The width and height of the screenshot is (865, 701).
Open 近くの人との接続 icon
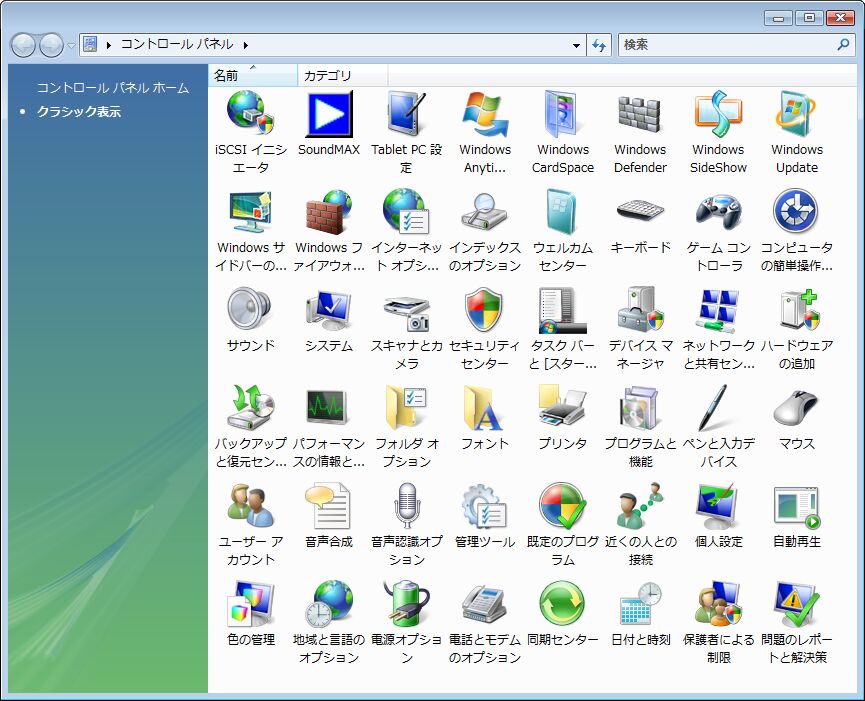pos(640,506)
